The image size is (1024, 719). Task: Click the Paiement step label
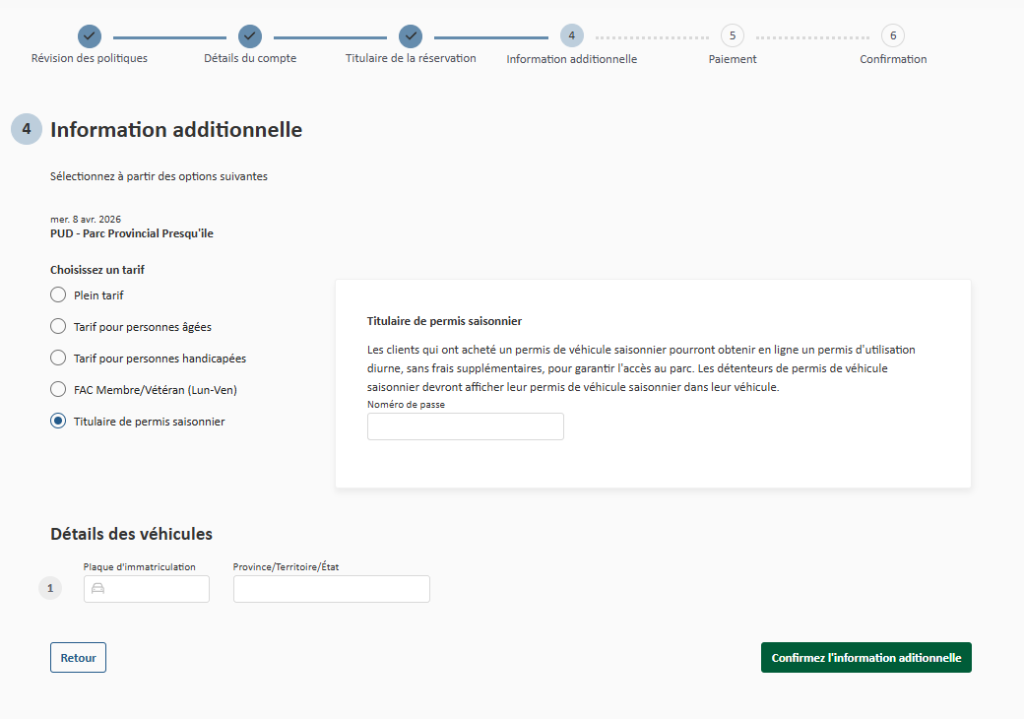732,59
